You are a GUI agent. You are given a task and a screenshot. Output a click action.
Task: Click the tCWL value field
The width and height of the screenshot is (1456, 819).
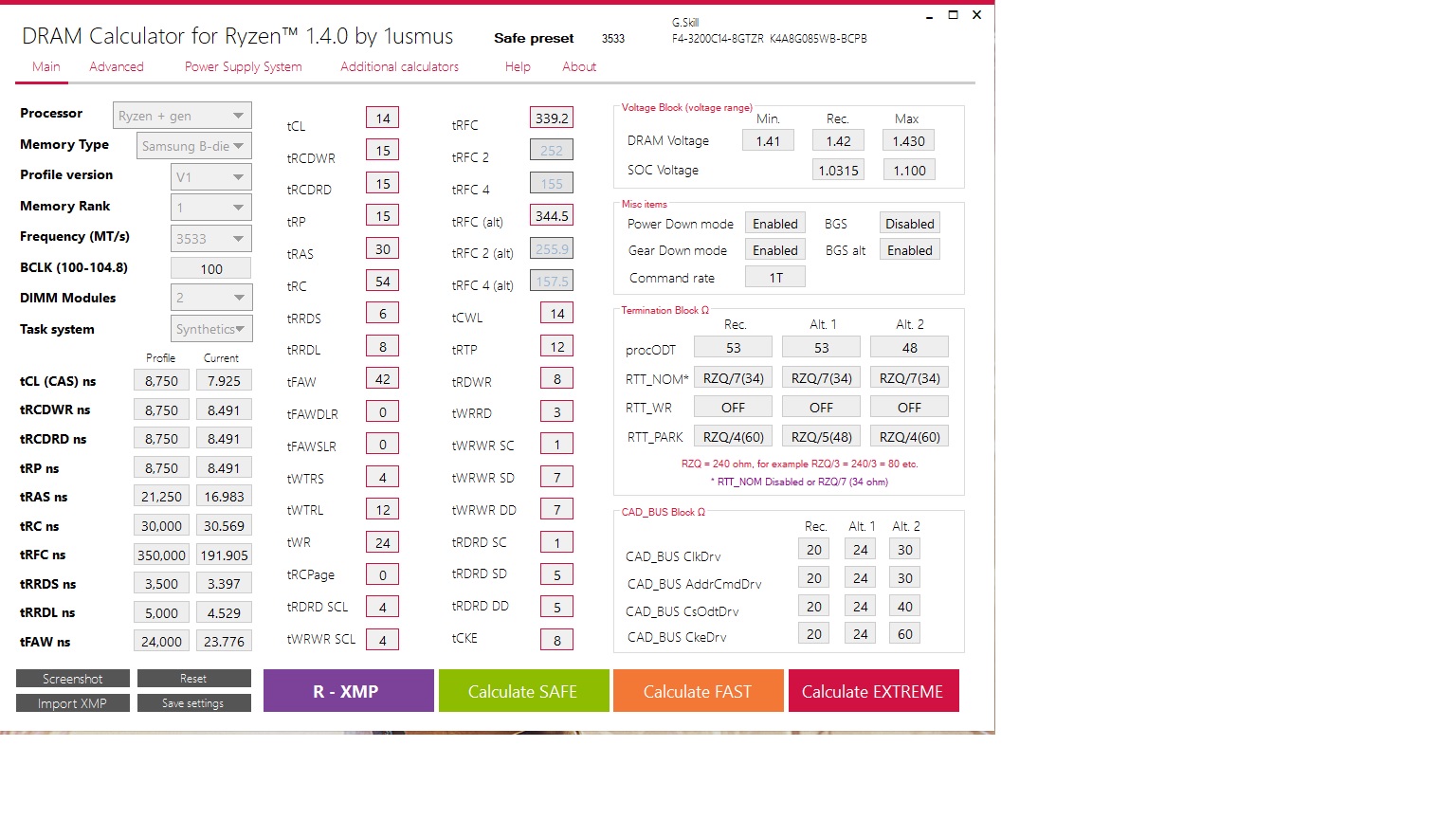(x=557, y=314)
